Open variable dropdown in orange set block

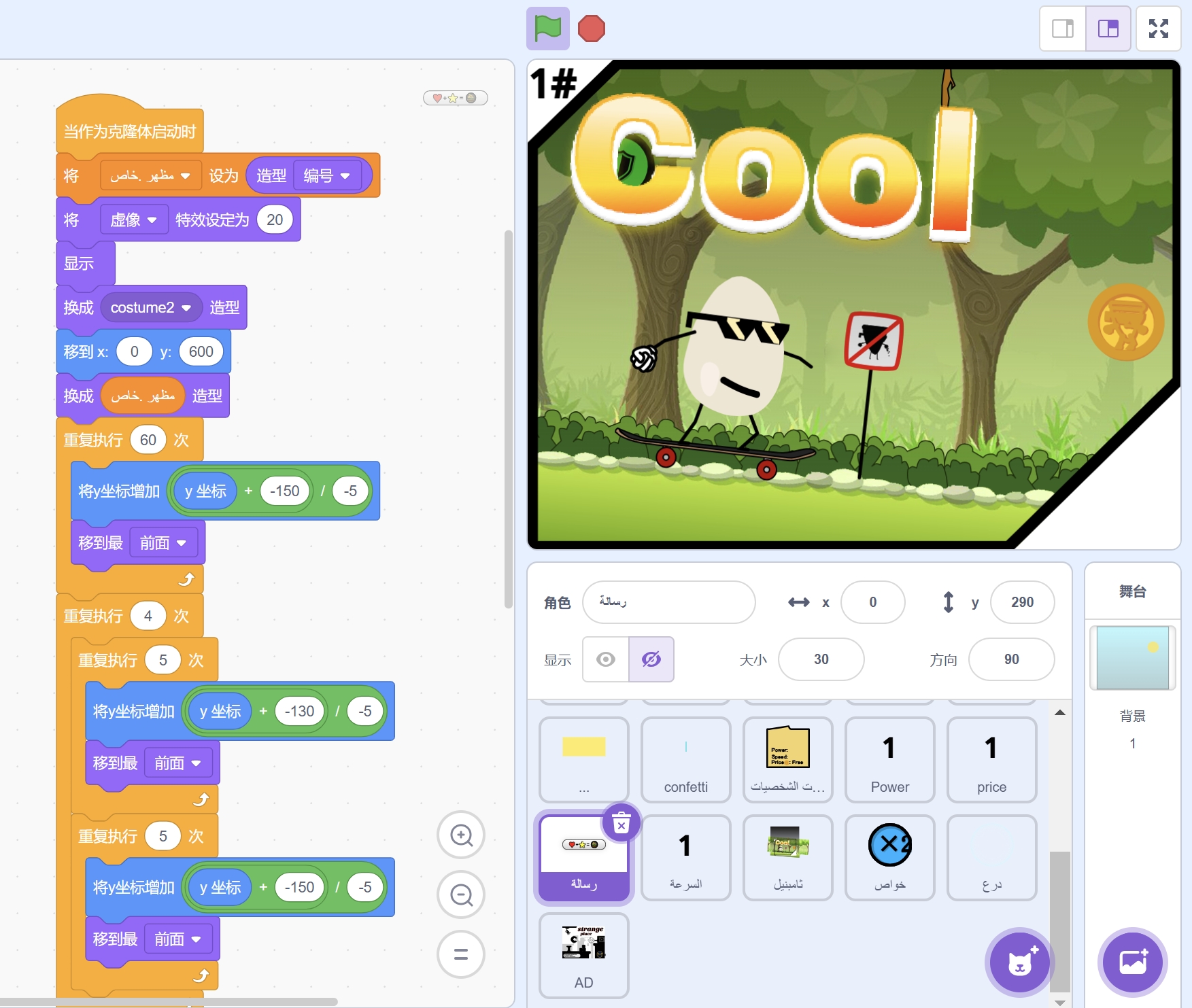point(150,175)
